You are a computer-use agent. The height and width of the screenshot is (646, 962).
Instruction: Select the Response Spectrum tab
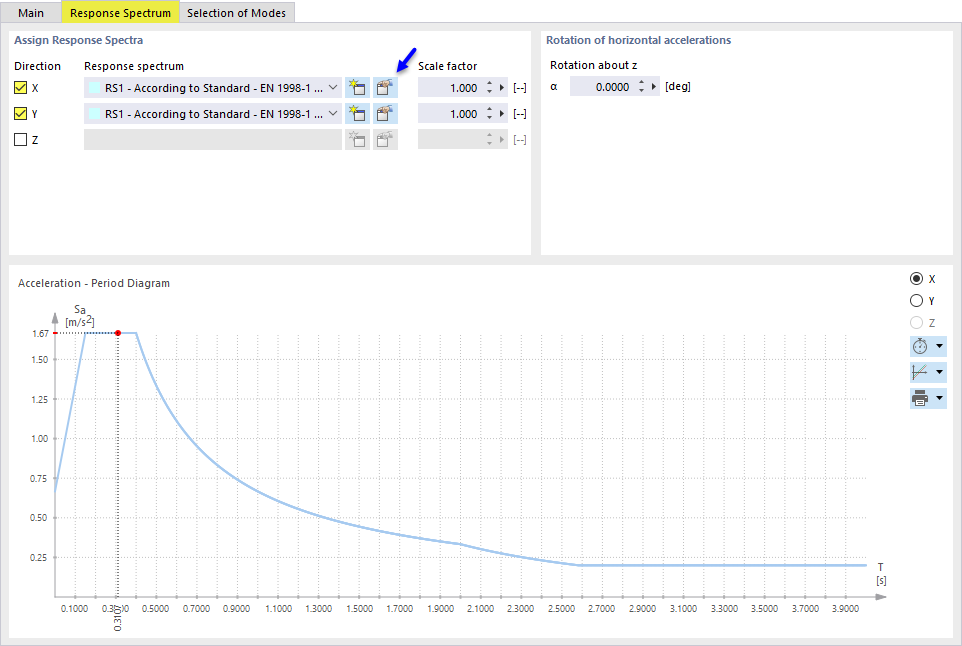click(x=120, y=12)
